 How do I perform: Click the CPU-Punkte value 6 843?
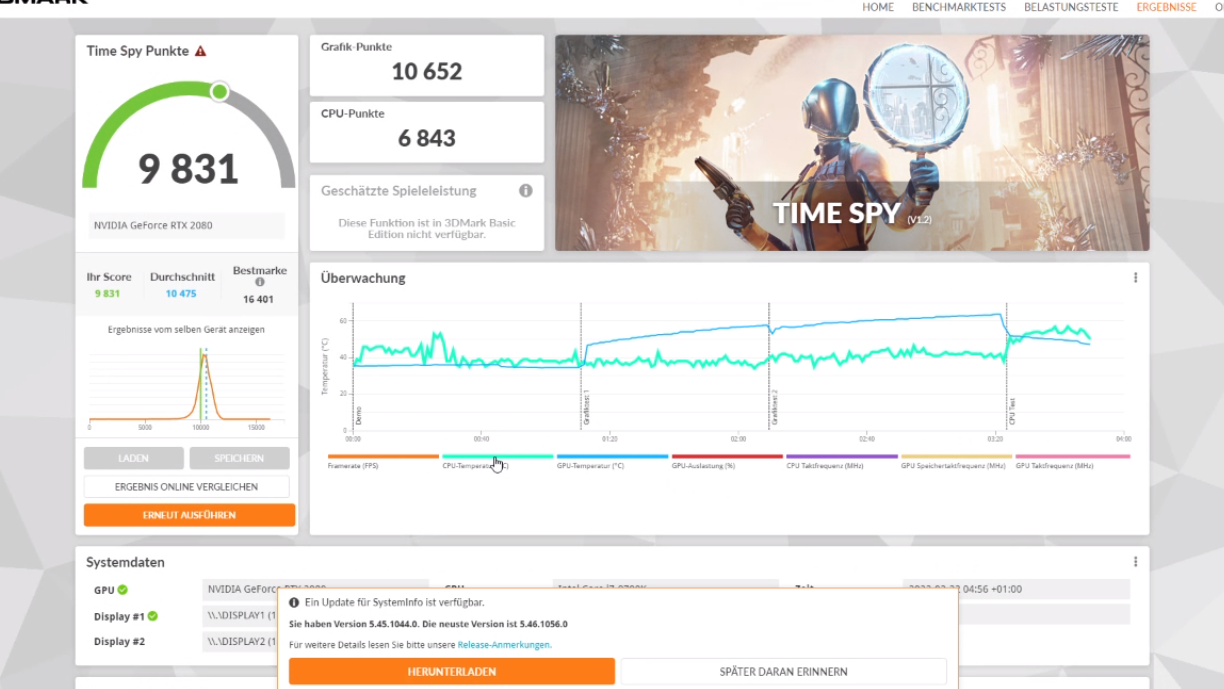[x=427, y=138]
